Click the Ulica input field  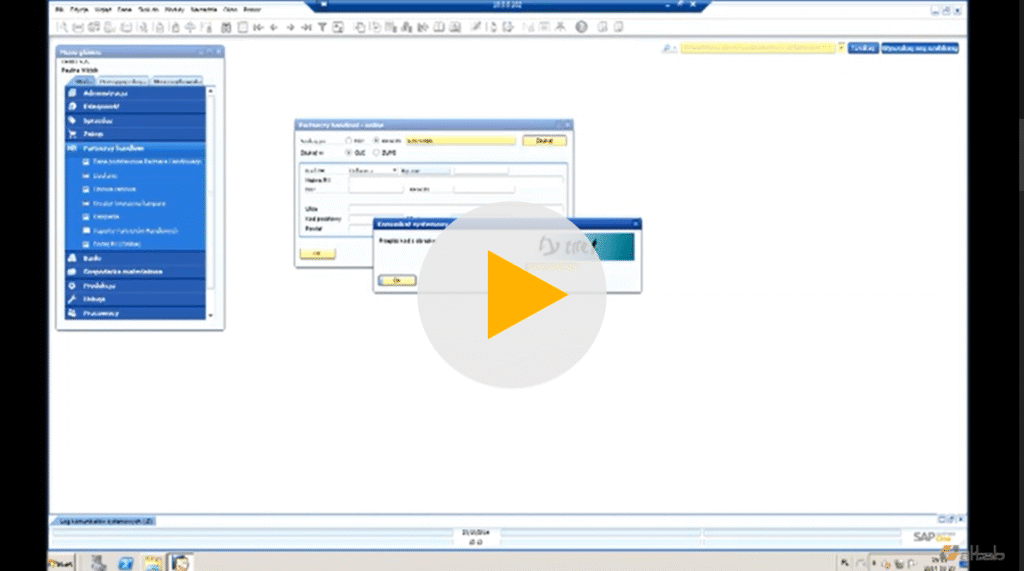[455, 208]
